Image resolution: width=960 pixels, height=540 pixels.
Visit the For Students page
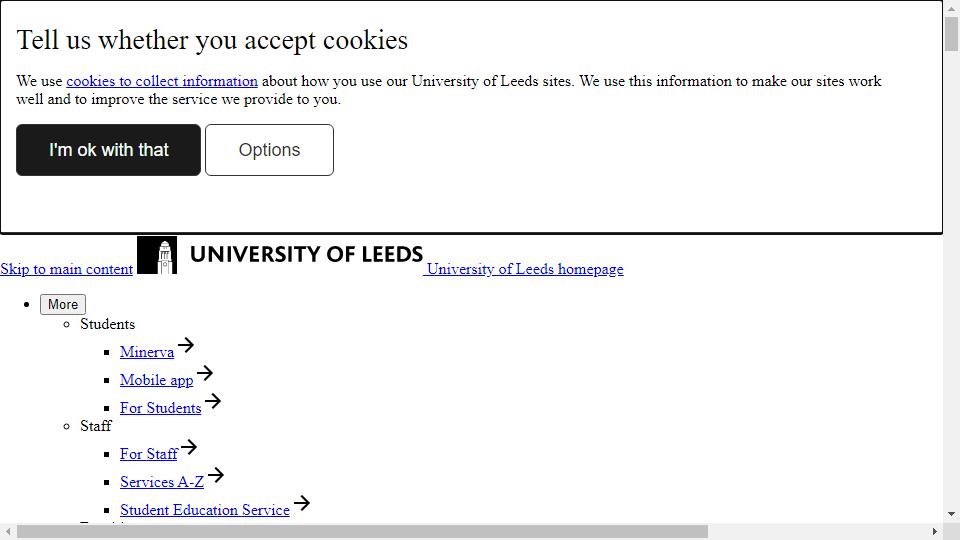pyautogui.click(x=160, y=408)
